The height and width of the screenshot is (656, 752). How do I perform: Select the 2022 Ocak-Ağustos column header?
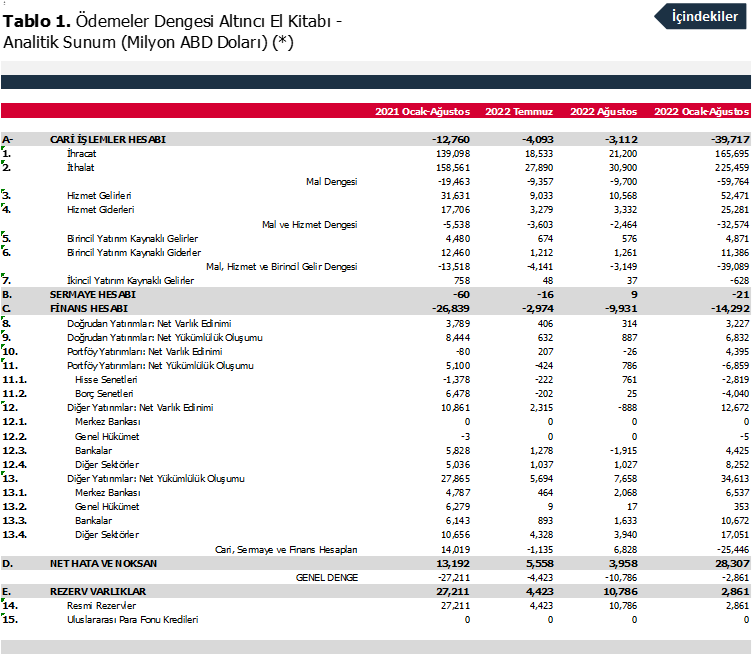(x=701, y=111)
